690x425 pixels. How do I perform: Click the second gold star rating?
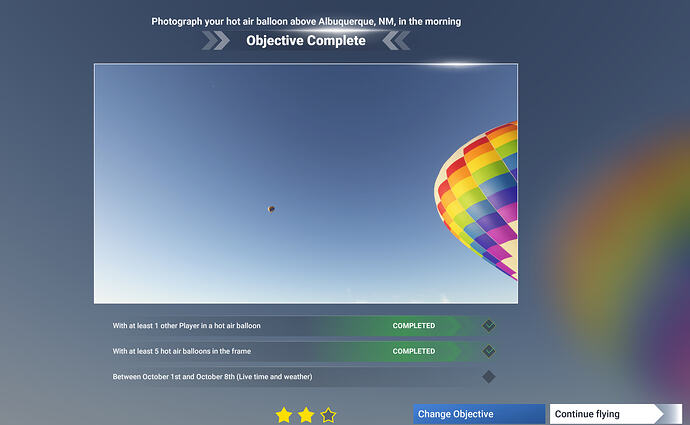point(306,414)
